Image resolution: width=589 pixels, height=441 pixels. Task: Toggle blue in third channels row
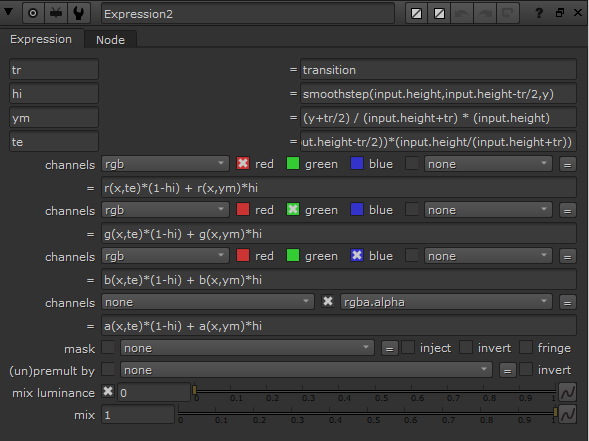[x=356, y=255]
